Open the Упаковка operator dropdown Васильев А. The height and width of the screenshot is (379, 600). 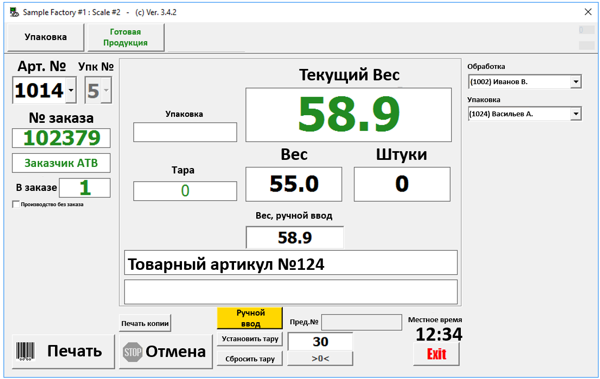(x=576, y=114)
